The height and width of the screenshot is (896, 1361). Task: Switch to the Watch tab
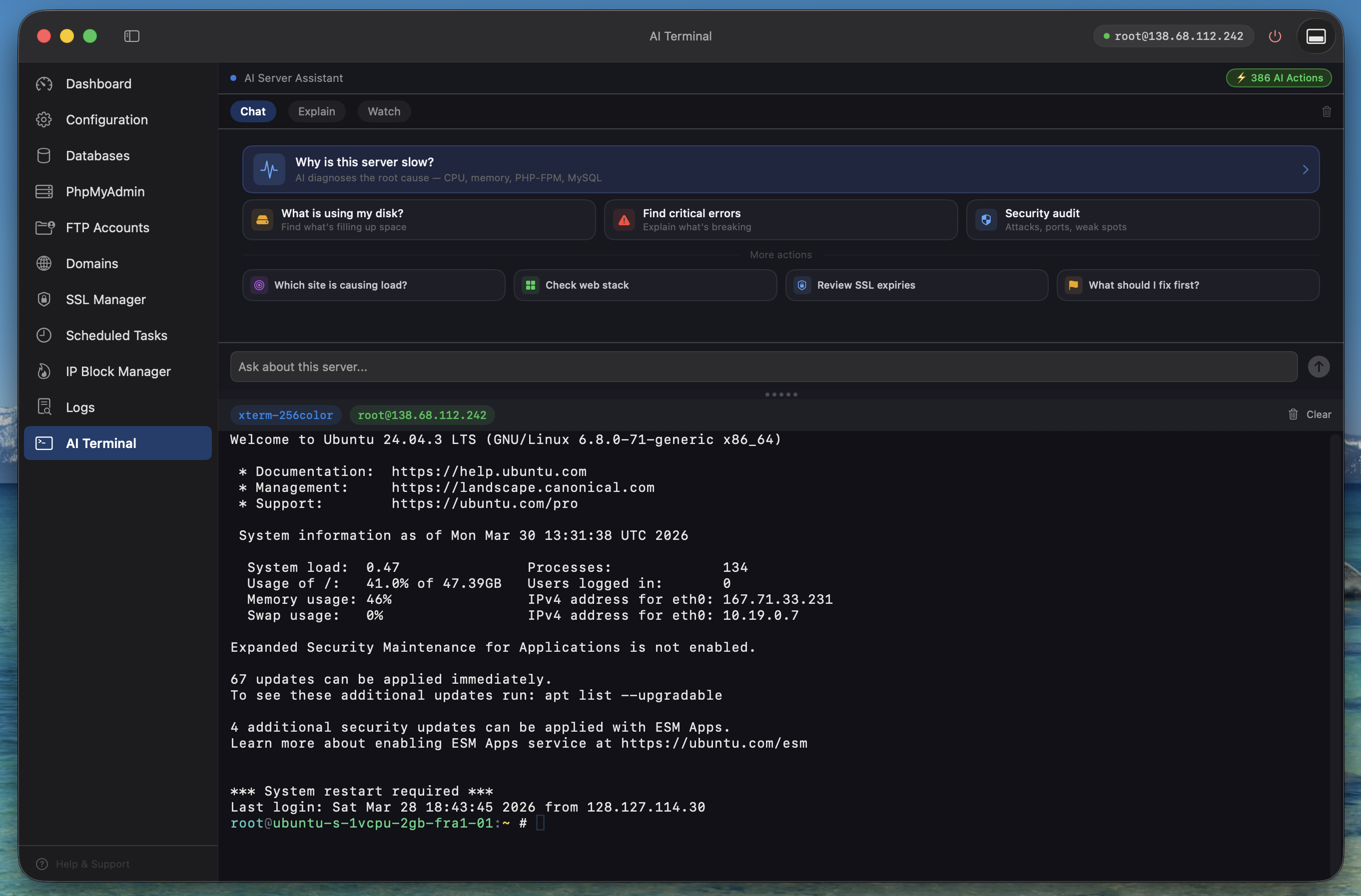pyautogui.click(x=384, y=111)
